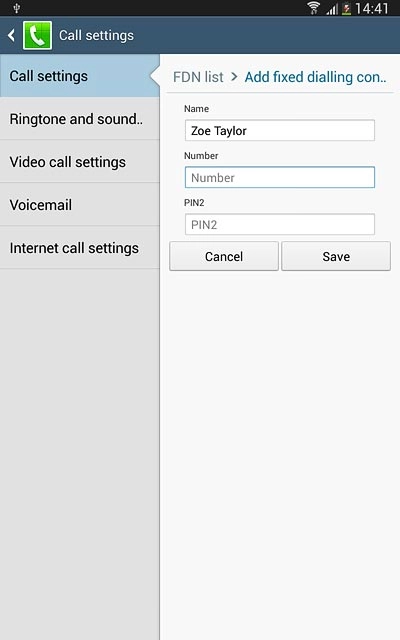Tap the mobile signal strength icon
400x640 pixels.
pyautogui.click(x=332, y=9)
